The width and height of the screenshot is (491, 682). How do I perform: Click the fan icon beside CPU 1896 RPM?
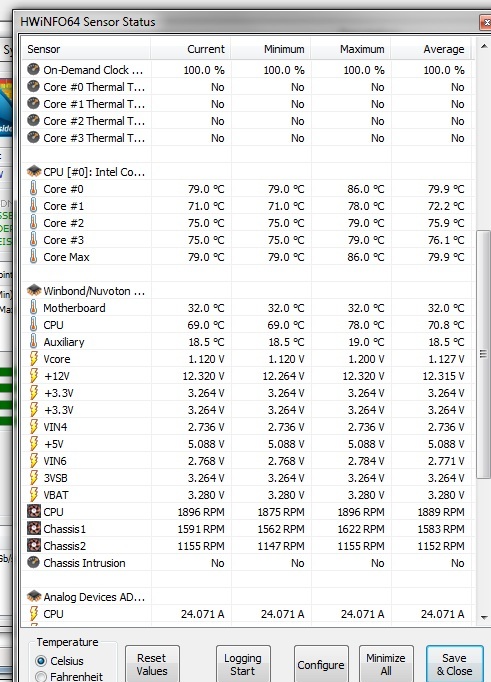click(33, 512)
